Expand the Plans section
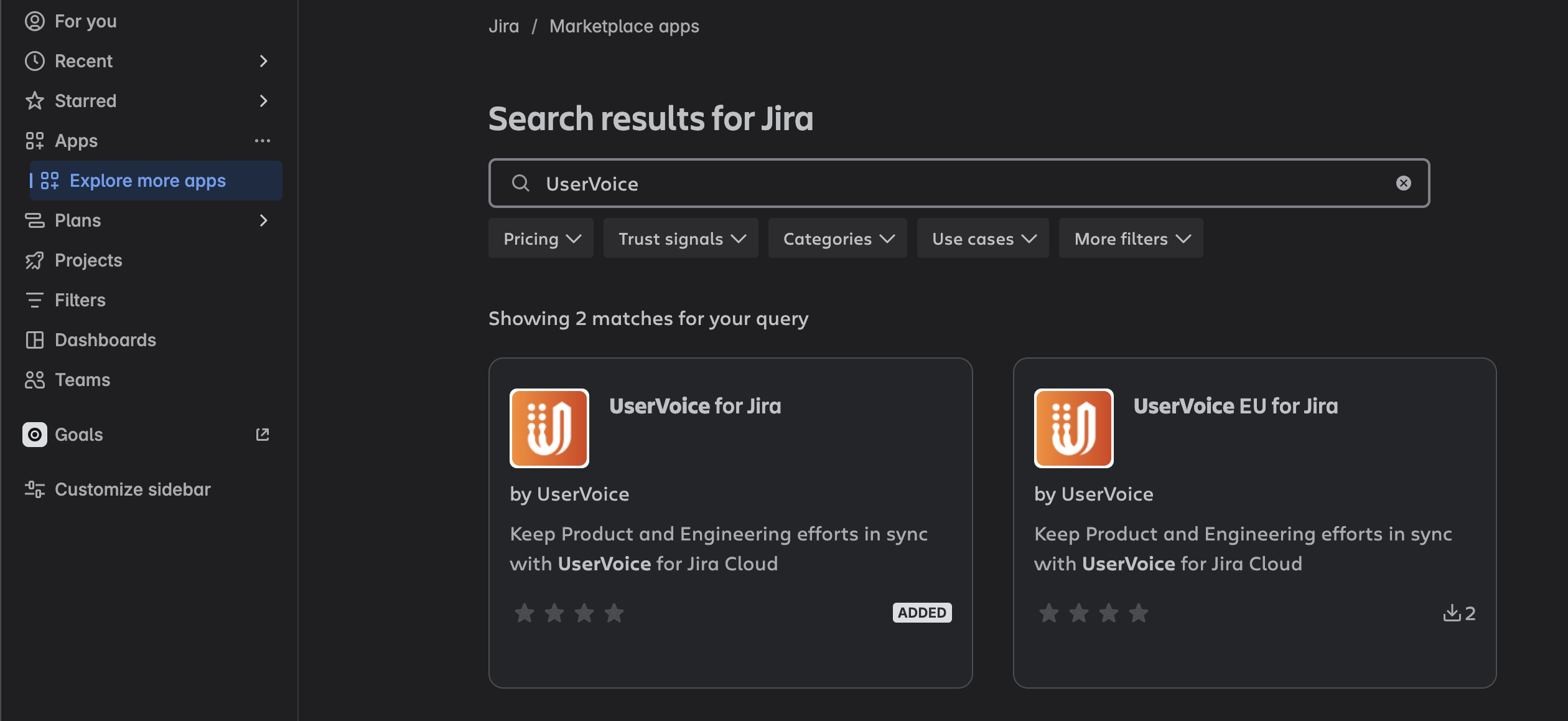The image size is (1568, 721). click(x=263, y=220)
